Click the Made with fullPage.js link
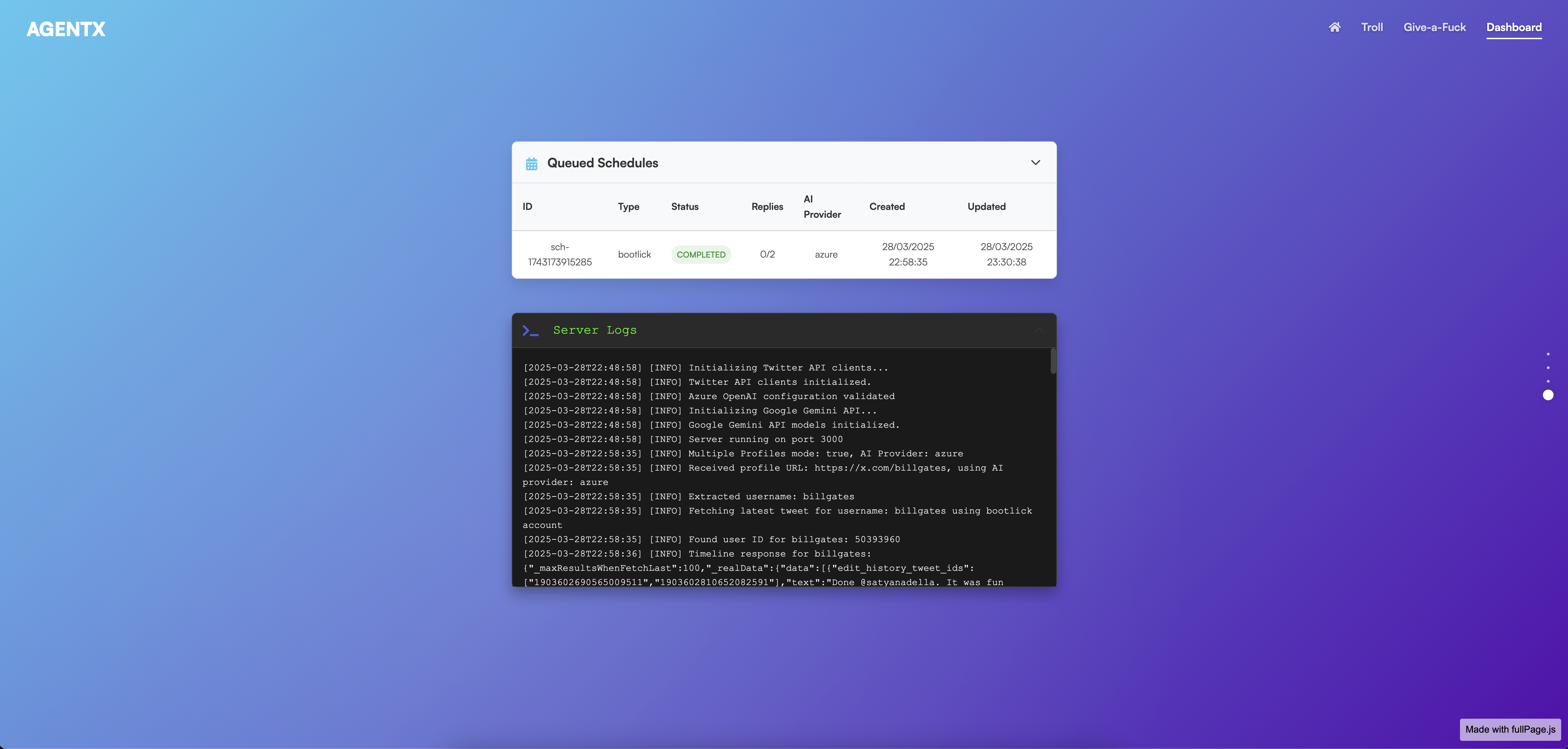Viewport: 1568px width, 749px height. [x=1509, y=729]
